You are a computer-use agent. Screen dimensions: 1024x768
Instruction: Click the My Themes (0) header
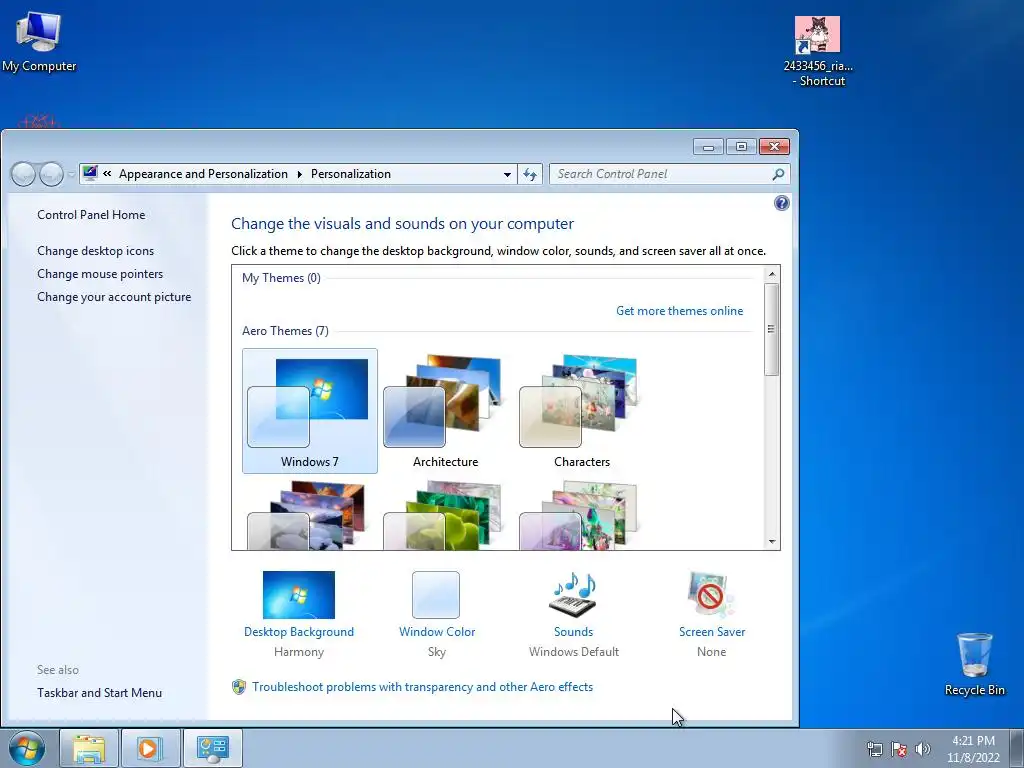point(281,278)
